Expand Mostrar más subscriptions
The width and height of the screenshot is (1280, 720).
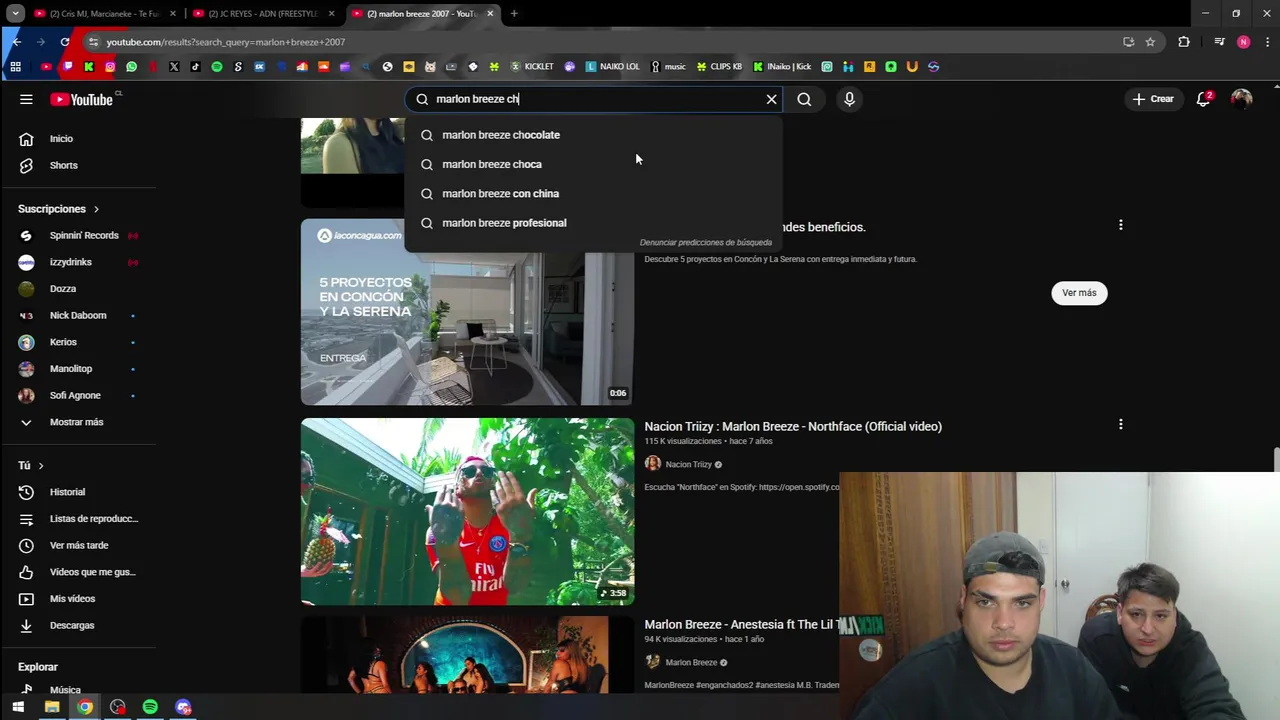click(x=78, y=422)
